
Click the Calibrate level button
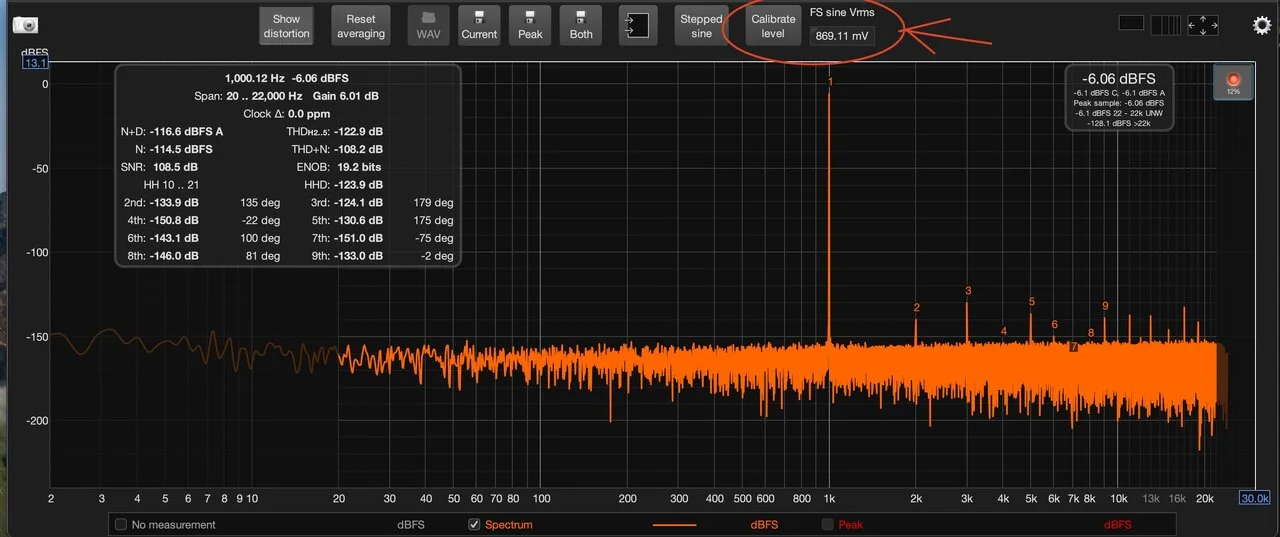(773, 26)
